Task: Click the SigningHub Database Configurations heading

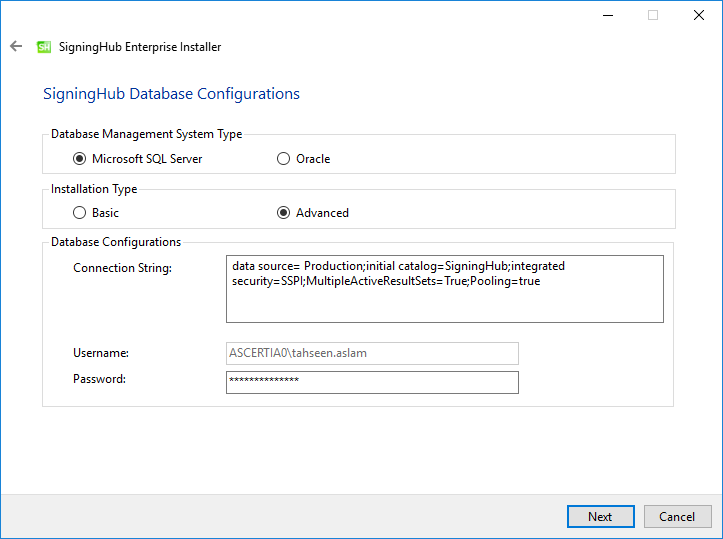Action: click(x=172, y=94)
